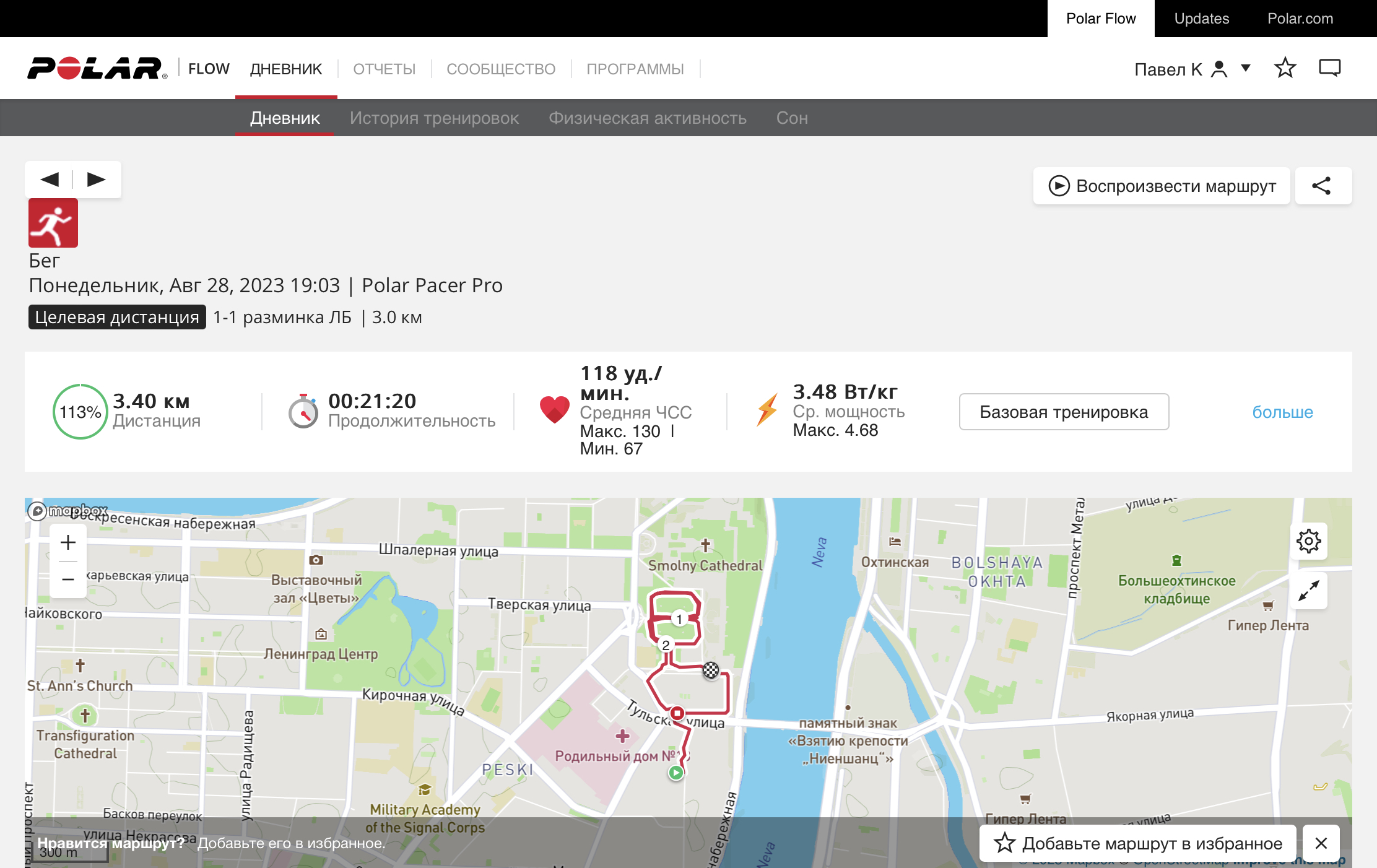
Task: Click the green route start marker
Action: (676, 773)
